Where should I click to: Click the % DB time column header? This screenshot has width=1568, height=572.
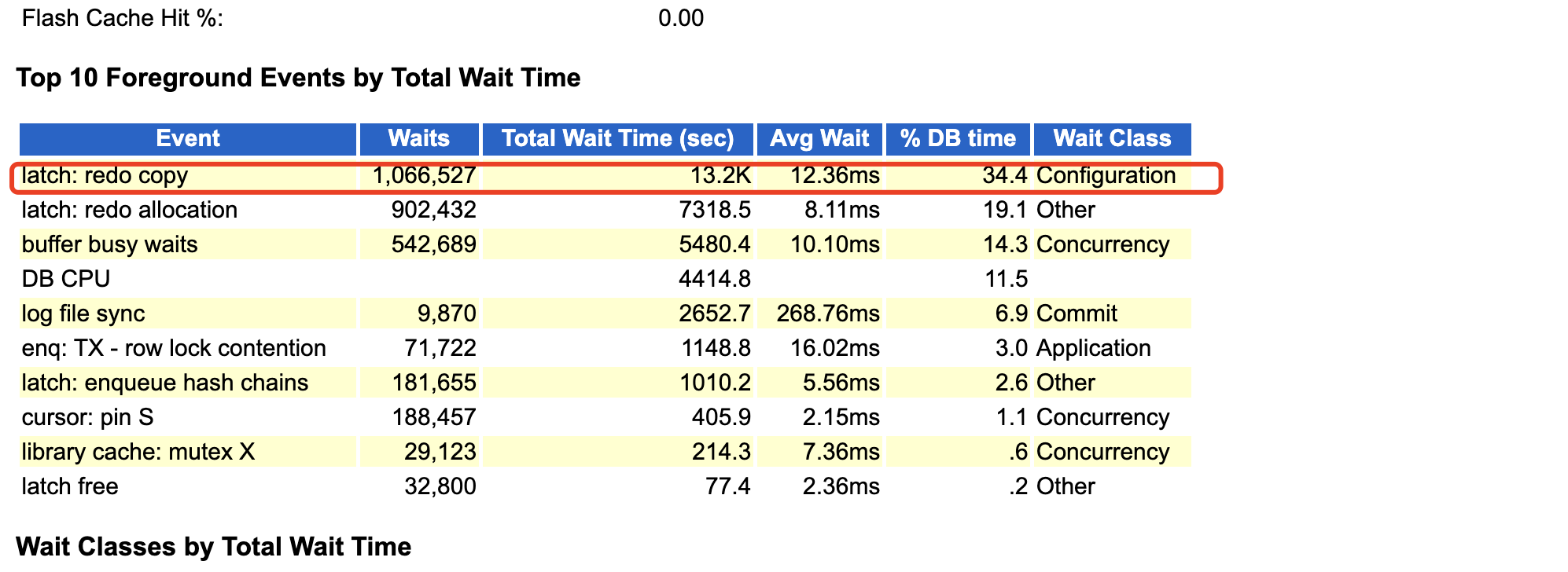pyautogui.click(x=958, y=139)
